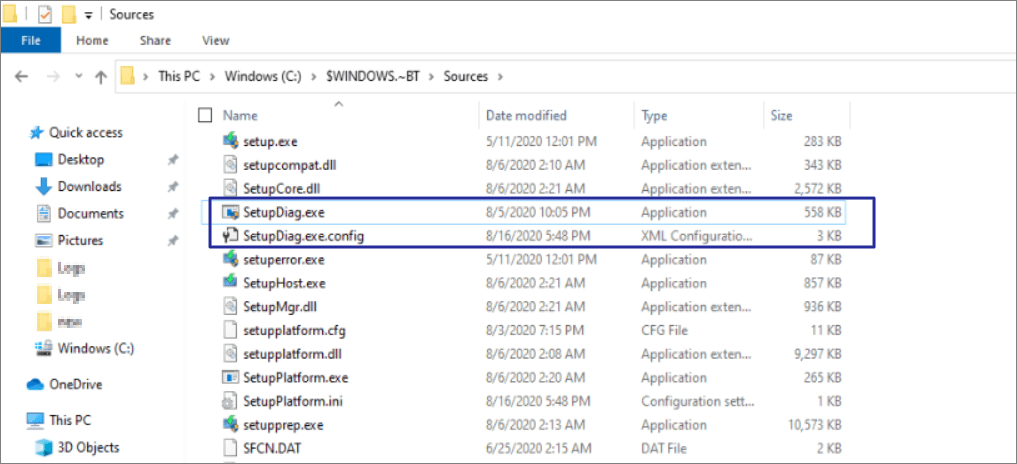Click the SetupHost.exe file icon
The image size is (1017, 464).
coord(231,283)
